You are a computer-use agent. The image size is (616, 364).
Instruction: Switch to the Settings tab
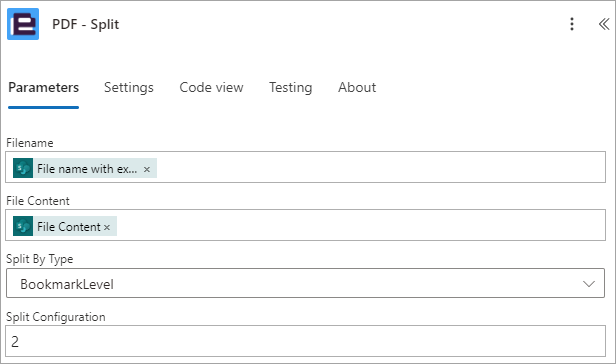[128, 87]
